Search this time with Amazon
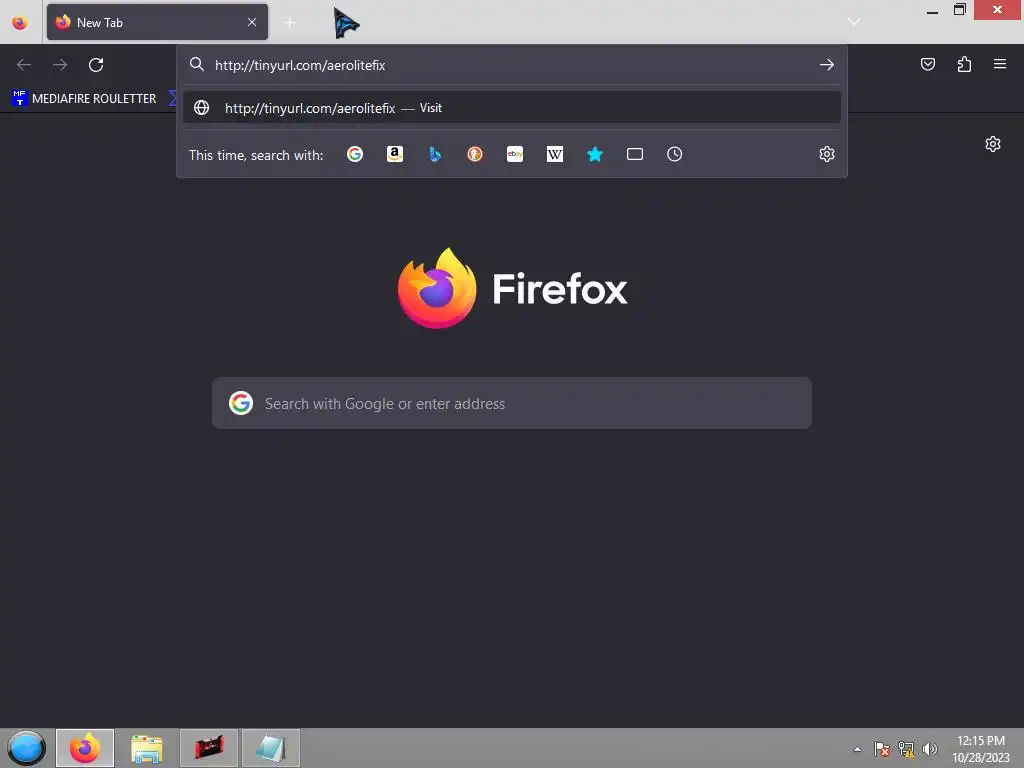The height and width of the screenshot is (768, 1024). 394,154
